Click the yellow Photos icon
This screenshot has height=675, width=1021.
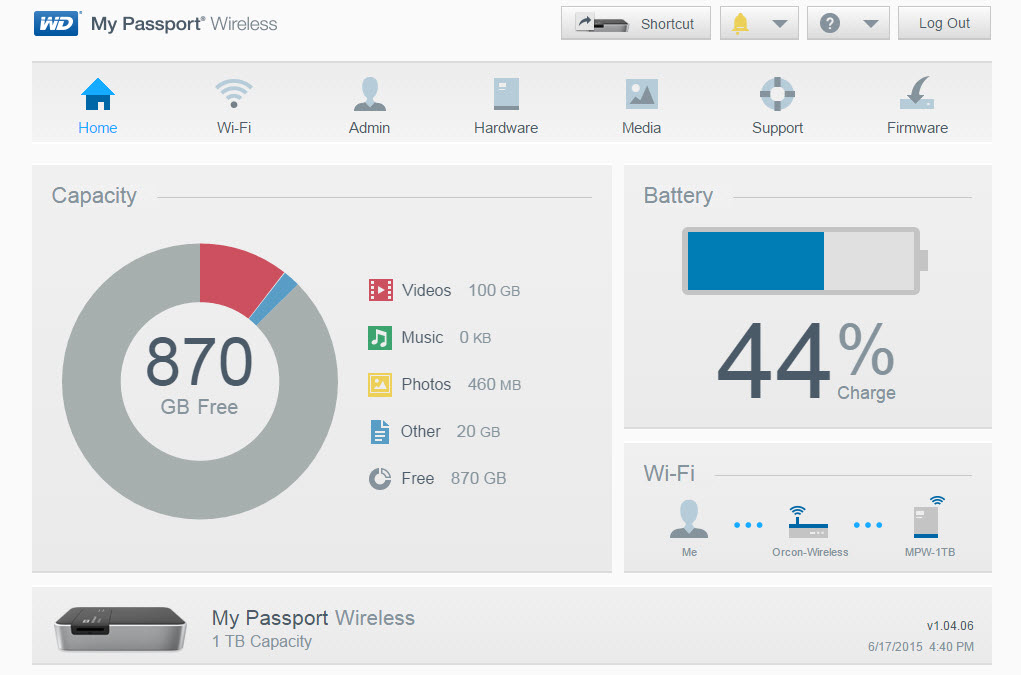point(380,385)
